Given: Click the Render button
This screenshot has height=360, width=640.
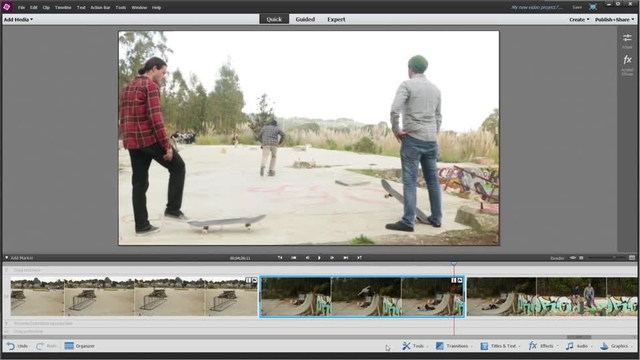Looking at the screenshot, I should click(x=557, y=258).
